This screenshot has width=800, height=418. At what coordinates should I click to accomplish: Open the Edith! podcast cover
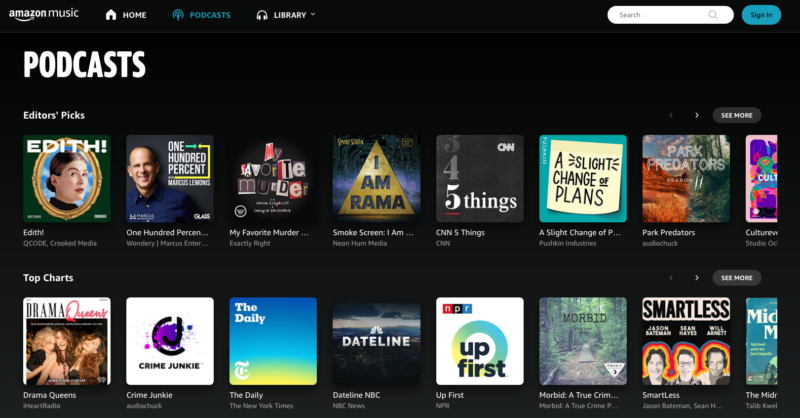coord(67,179)
